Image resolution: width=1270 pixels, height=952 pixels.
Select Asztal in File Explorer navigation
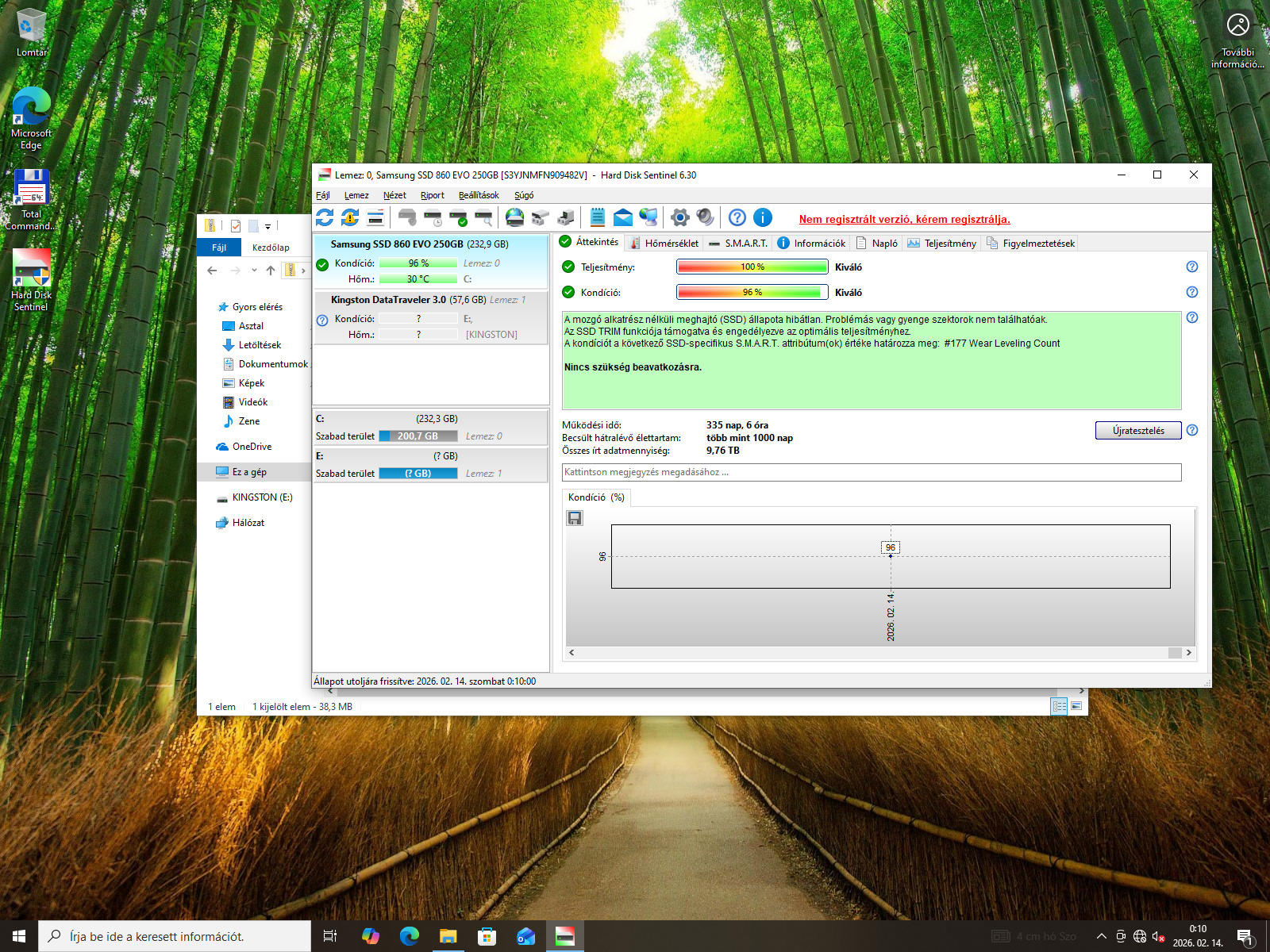[251, 326]
